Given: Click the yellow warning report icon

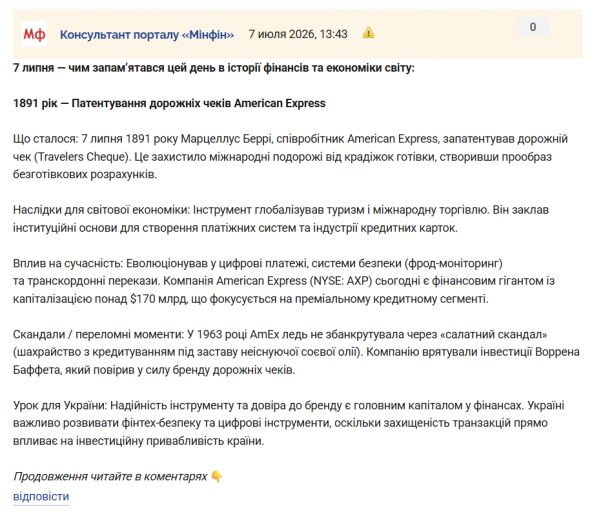Looking at the screenshot, I should click(x=368, y=33).
